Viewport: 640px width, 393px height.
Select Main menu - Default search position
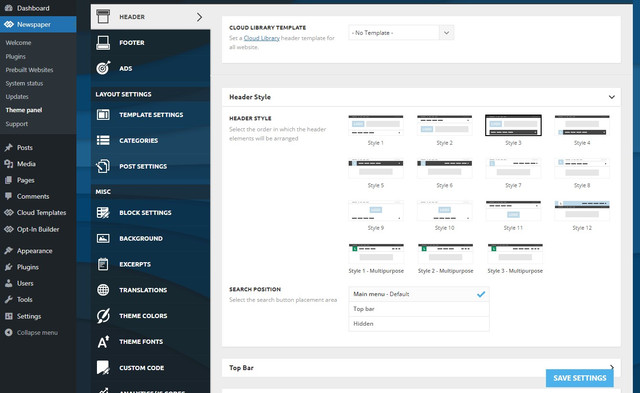click(419, 294)
